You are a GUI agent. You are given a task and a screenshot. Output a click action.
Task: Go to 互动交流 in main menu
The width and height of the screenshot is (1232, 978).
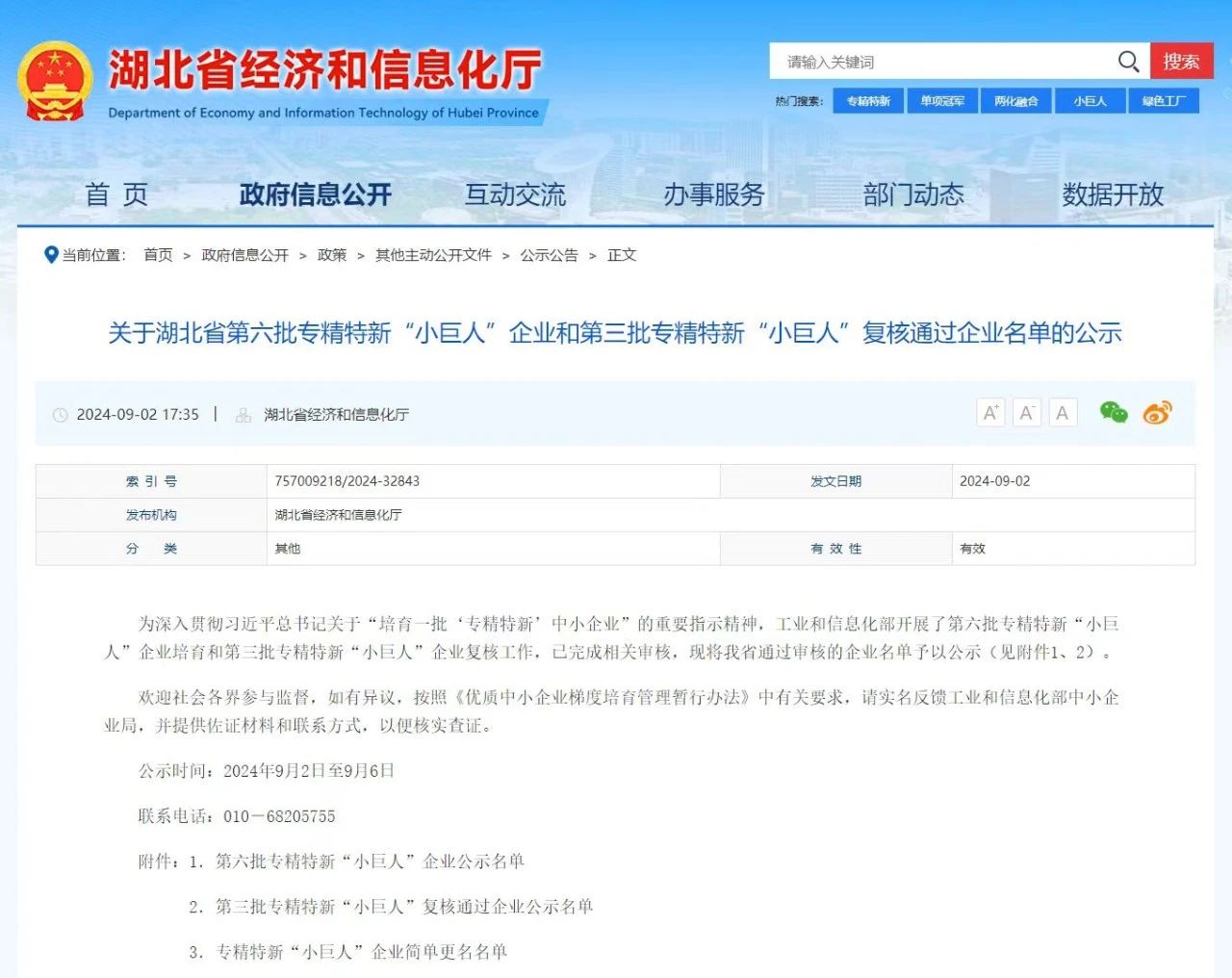[515, 194]
